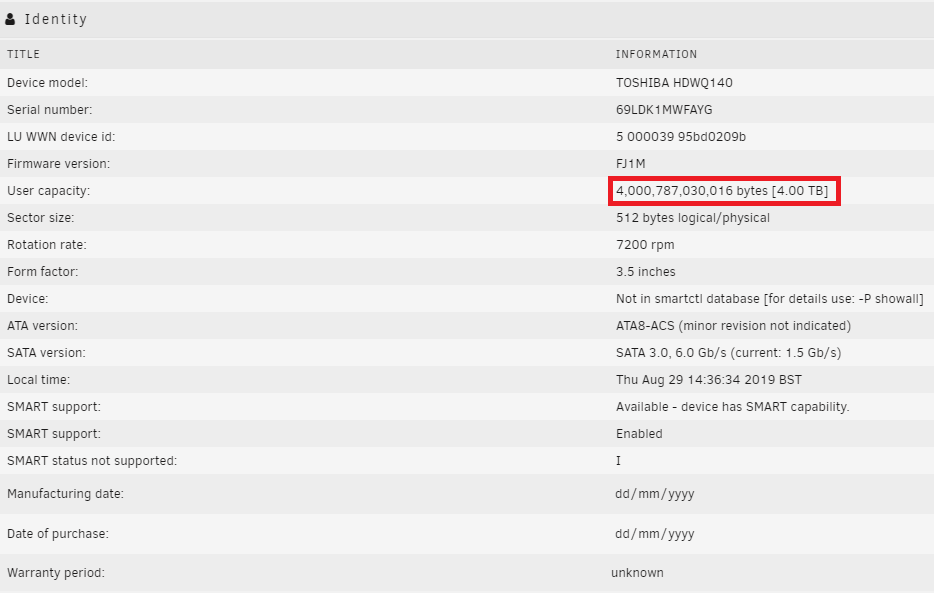This screenshot has height=593, width=934.
Task: Click the TITLE column header
Action: pyautogui.click(x=23, y=54)
